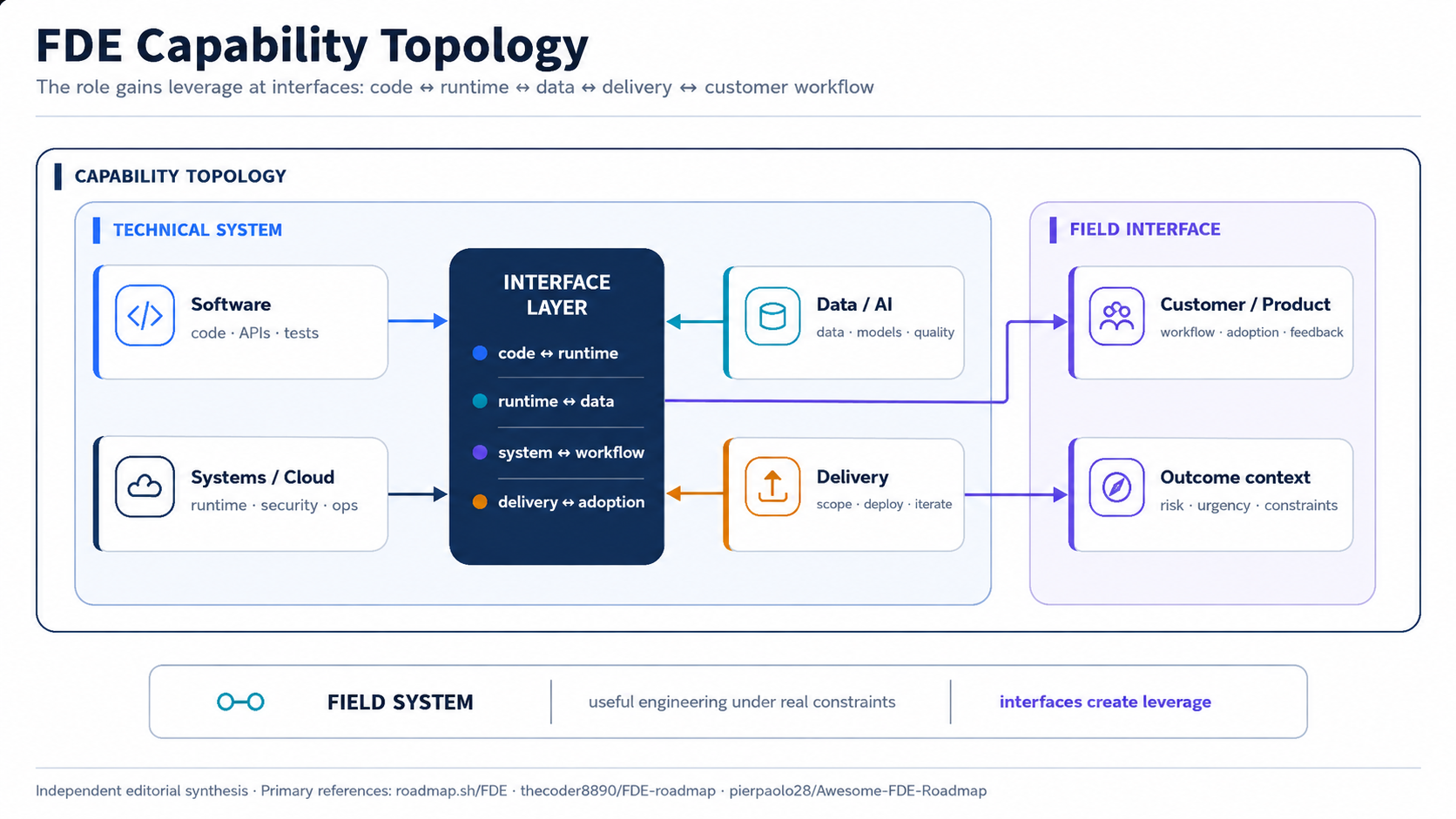Click the 'code · APIs · tests' subtitle
The height and width of the screenshot is (819, 1456).
coord(254,333)
